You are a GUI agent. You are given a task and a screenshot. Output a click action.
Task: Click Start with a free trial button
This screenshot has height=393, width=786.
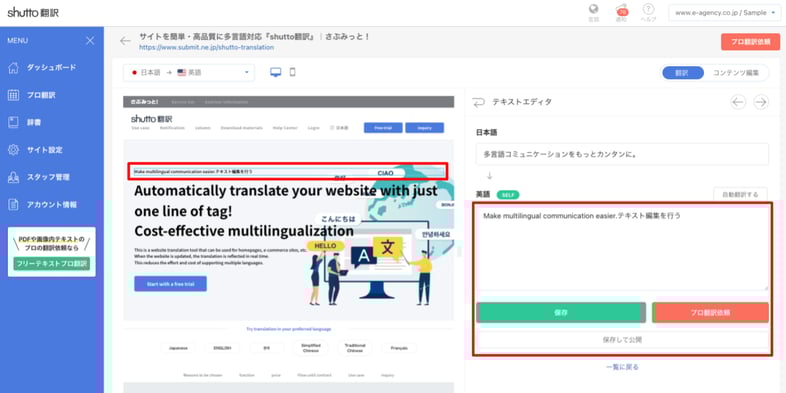(x=170, y=284)
